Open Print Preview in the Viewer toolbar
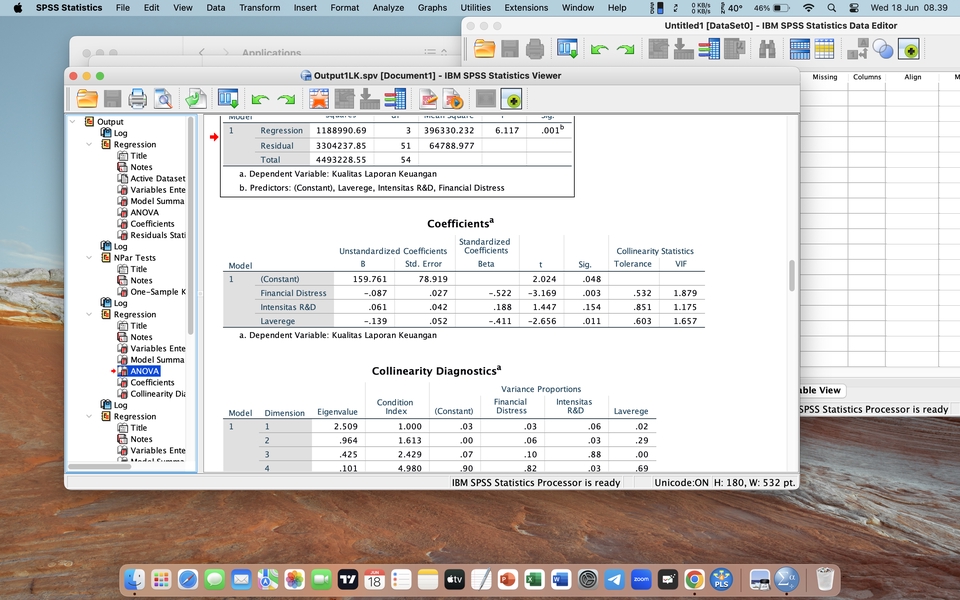Viewport: 960px width, 600px height. [161, 98]
